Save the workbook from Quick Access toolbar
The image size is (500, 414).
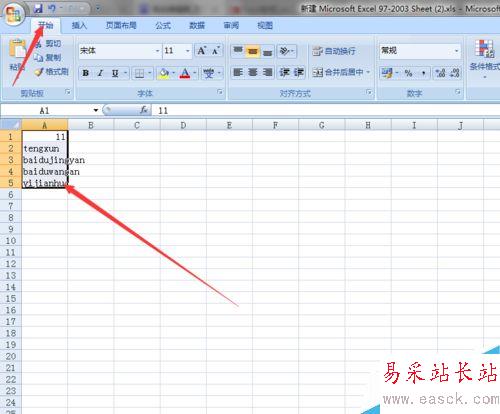pyautogui.click(x=39, y=9)
